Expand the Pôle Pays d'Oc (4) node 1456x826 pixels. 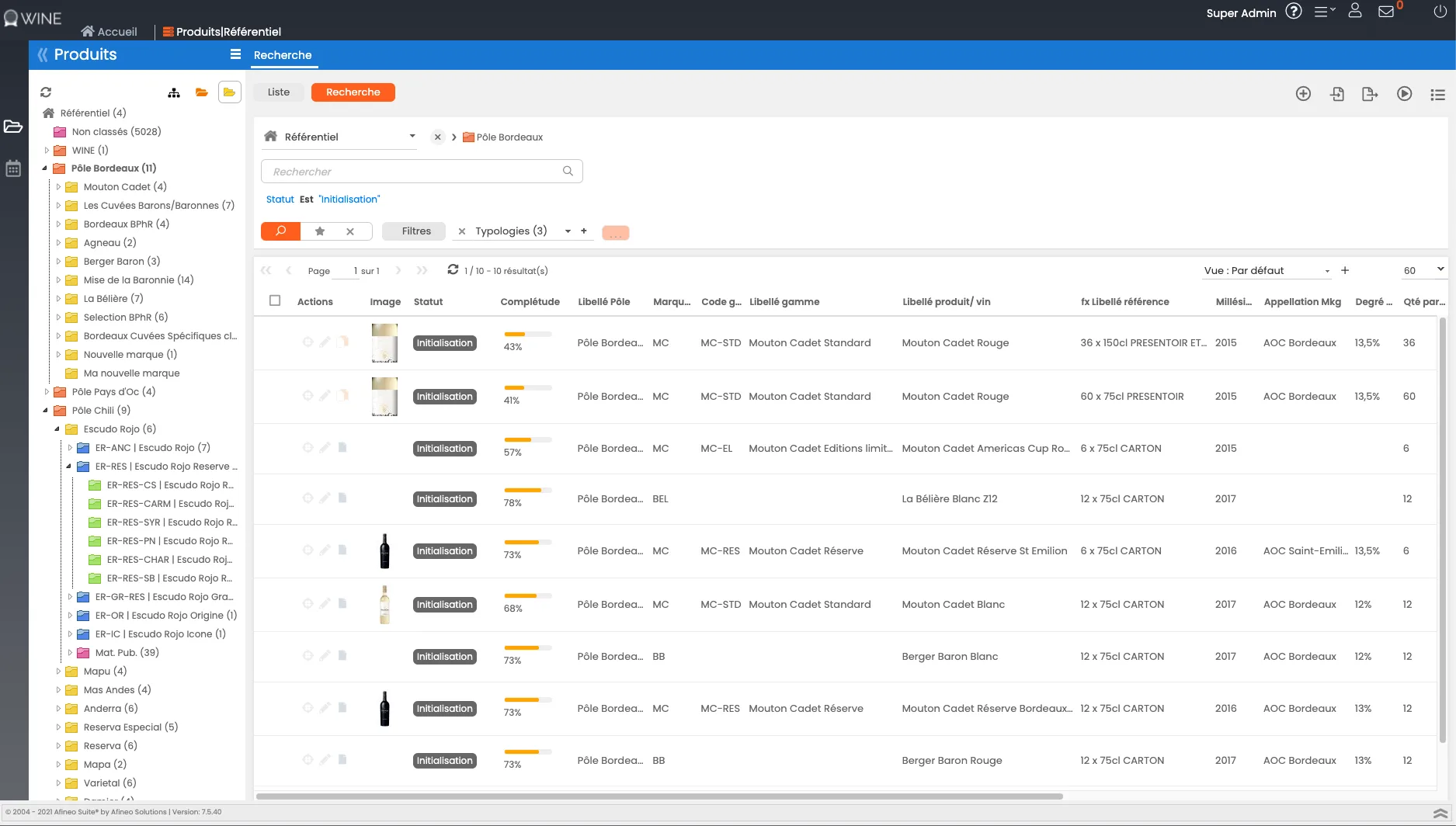click(x=47, y=392)
